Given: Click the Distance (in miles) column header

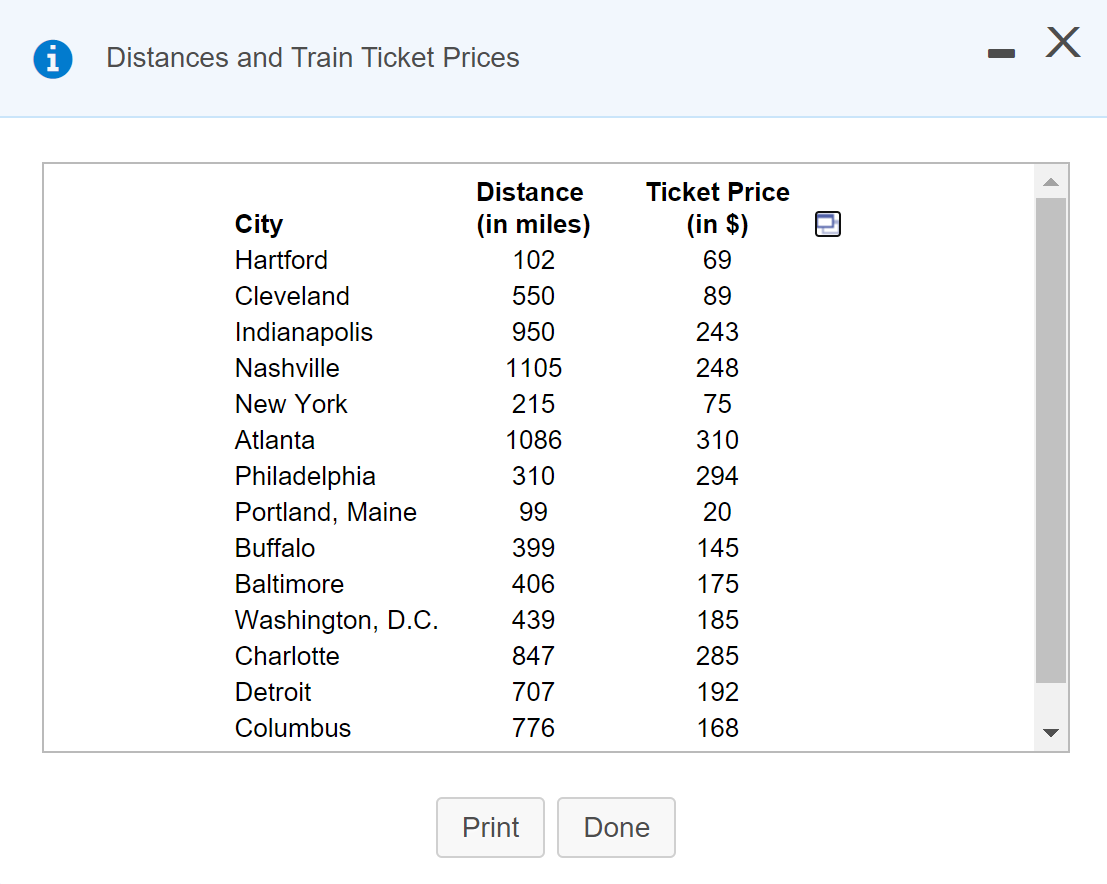Looking at the screenshot, I should pyautogui.click(x=532, y=208).
